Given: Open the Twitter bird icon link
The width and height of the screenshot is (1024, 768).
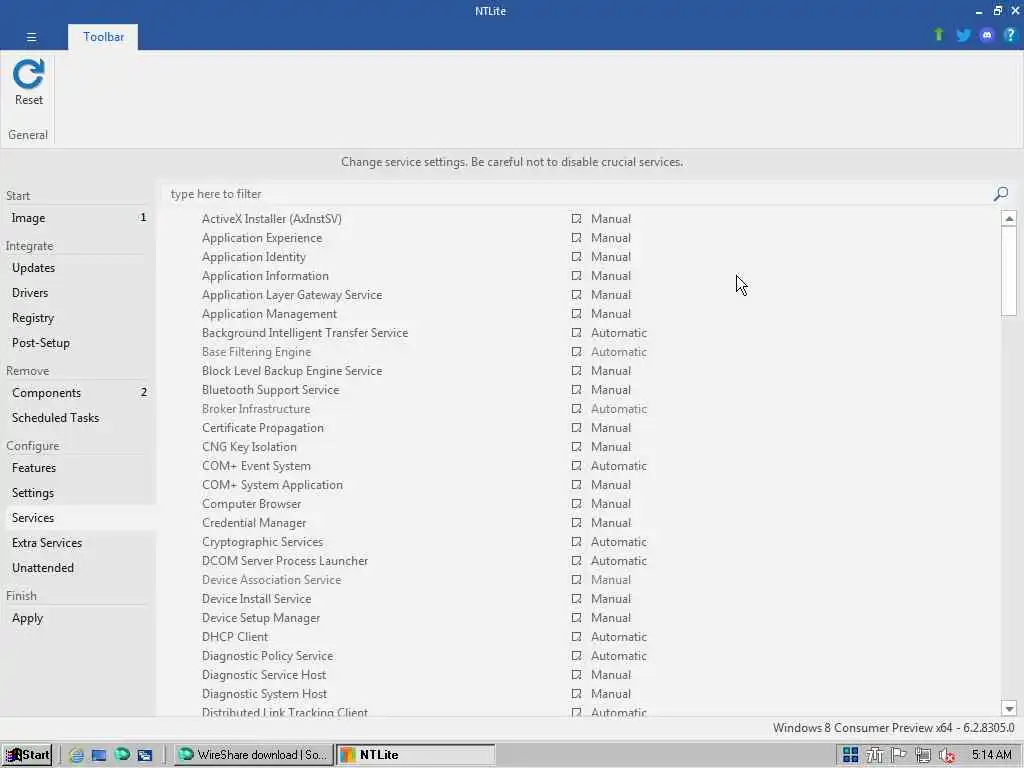Looking at the screenshot, I should 963,35.
